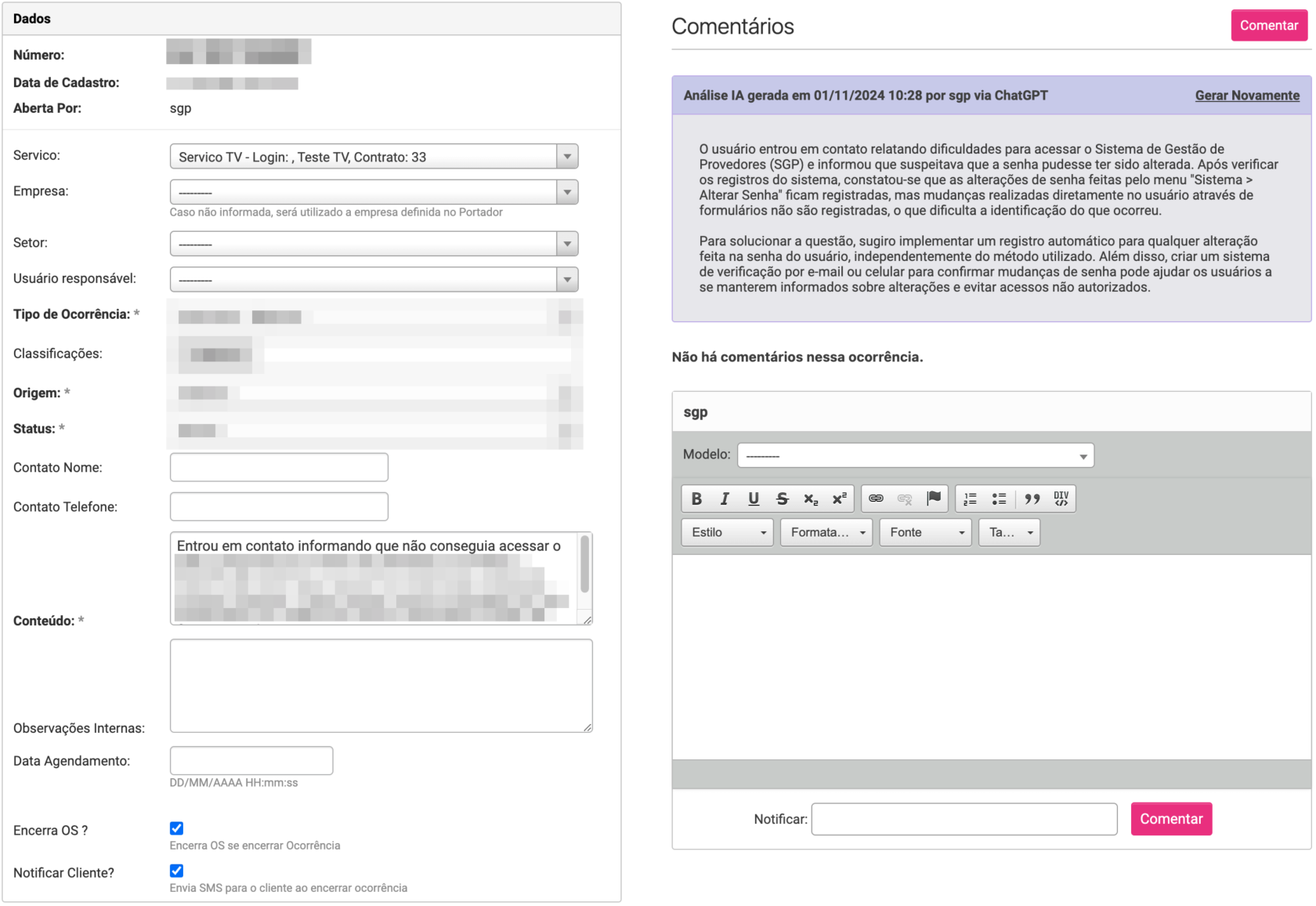Click the Gerar Novamente link
This screenshot has height=906, width=1316.
1247,95
